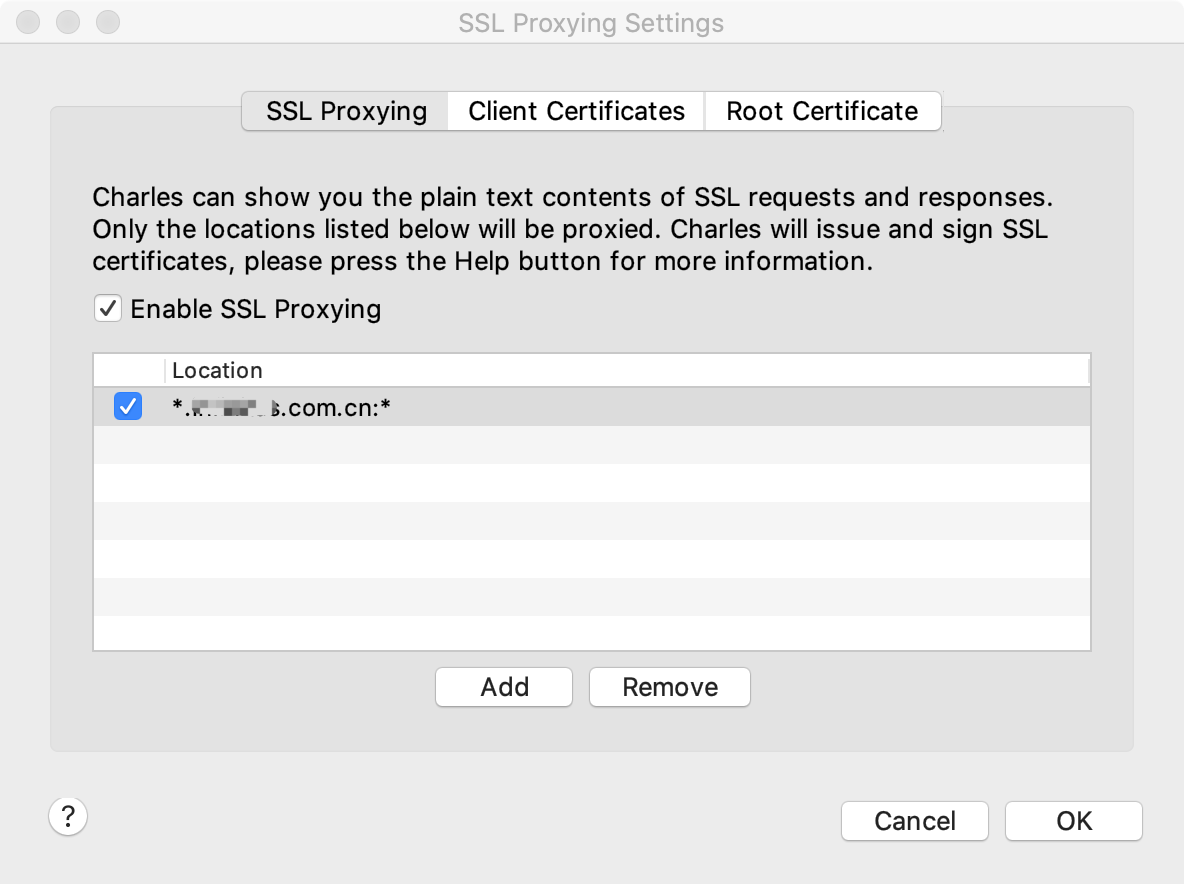This screenshot has width=1184, height=884.
Task: Close the SSL Proxying Settings window
Action: click(x=29, y=21)
